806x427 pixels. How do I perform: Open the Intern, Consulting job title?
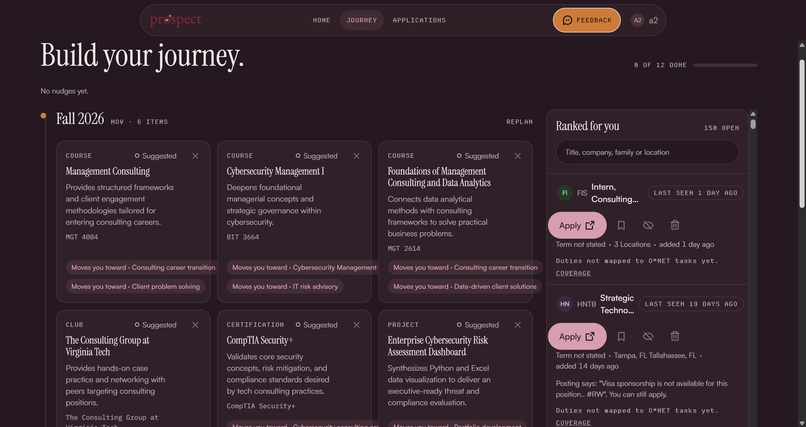click(x=615, y=193)
